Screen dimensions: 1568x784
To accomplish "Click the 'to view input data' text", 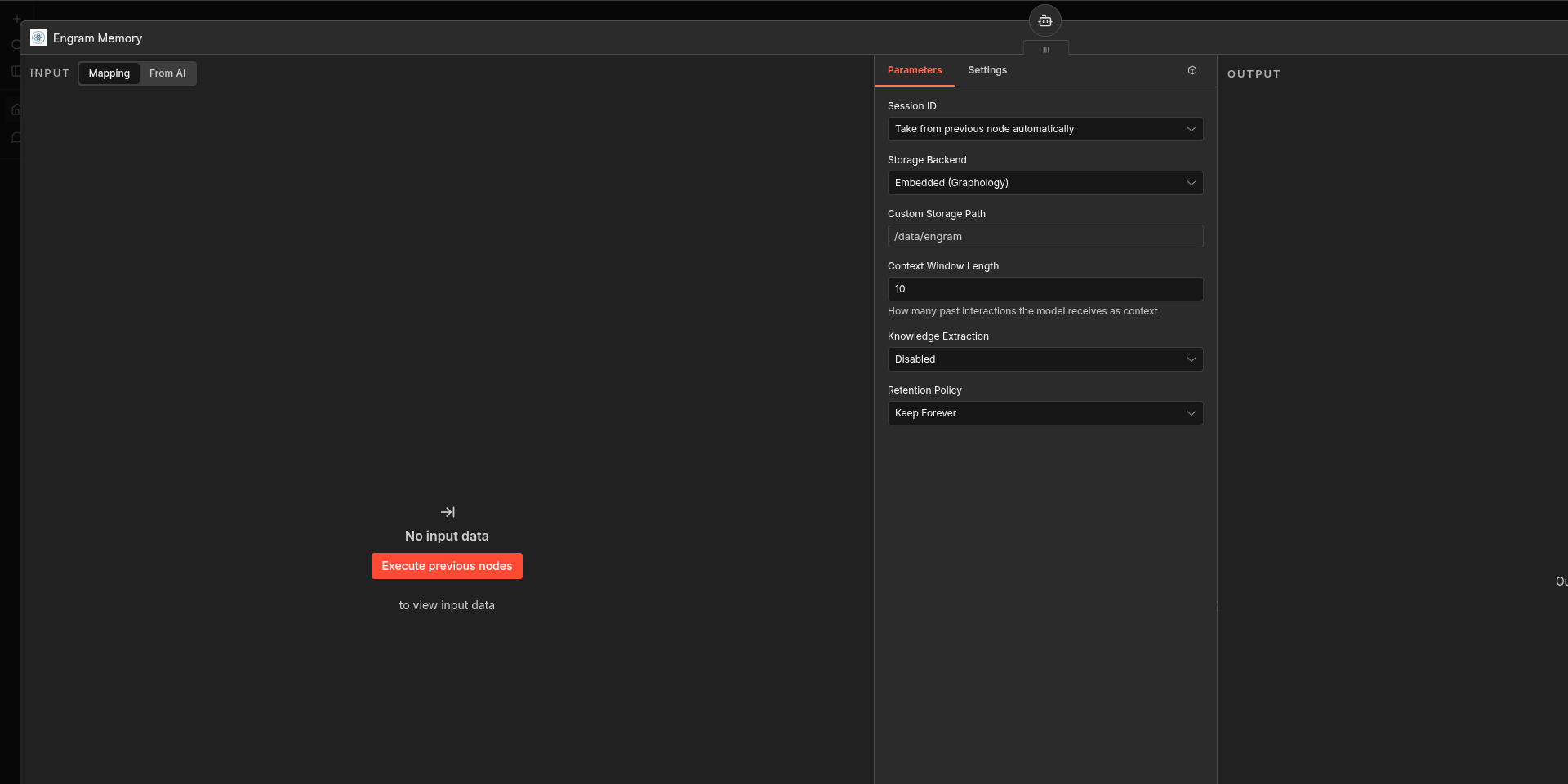I will pos(447,605).
